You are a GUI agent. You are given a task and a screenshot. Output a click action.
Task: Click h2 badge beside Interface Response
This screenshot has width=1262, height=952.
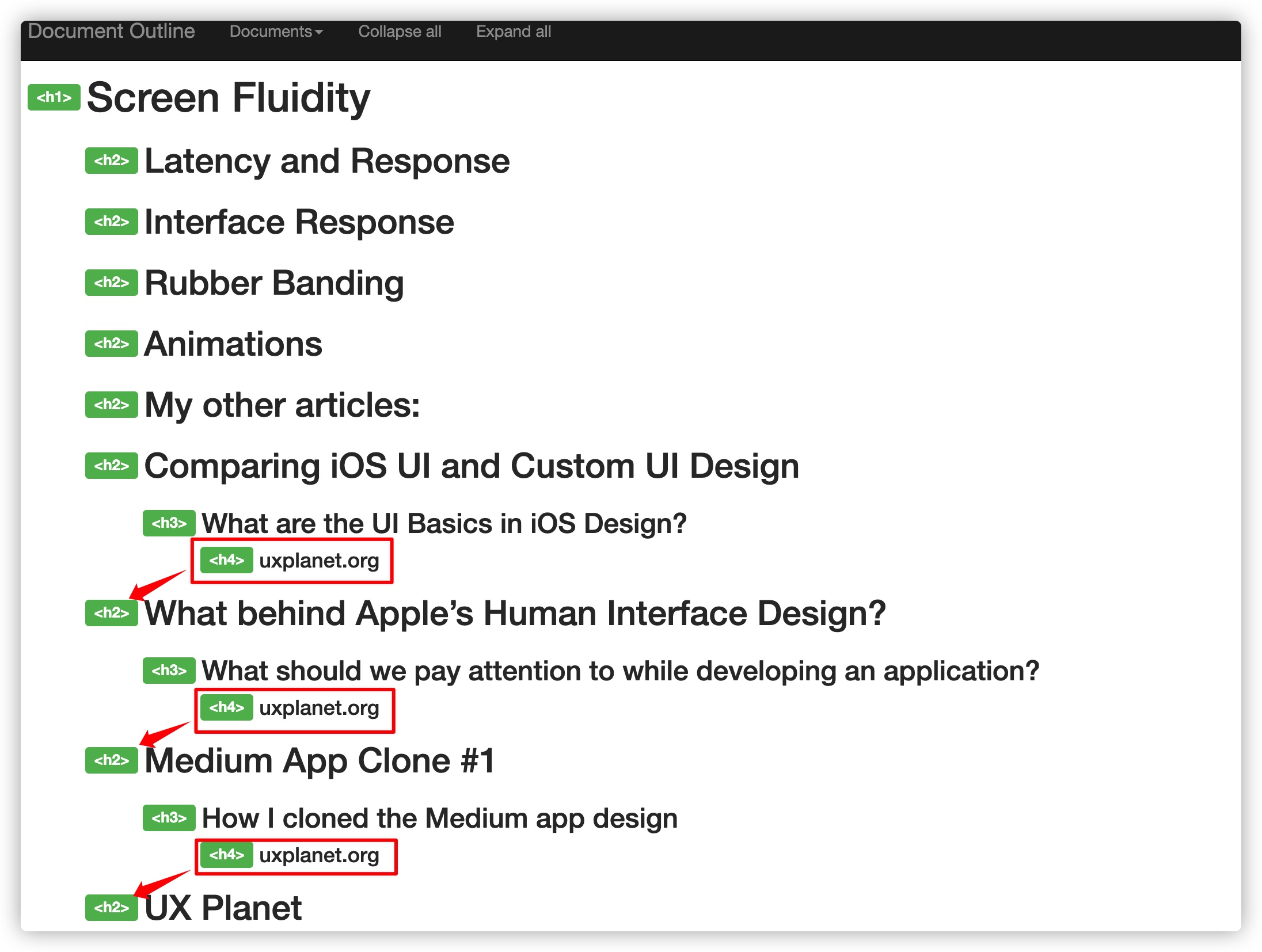click(x=112, y=222)
